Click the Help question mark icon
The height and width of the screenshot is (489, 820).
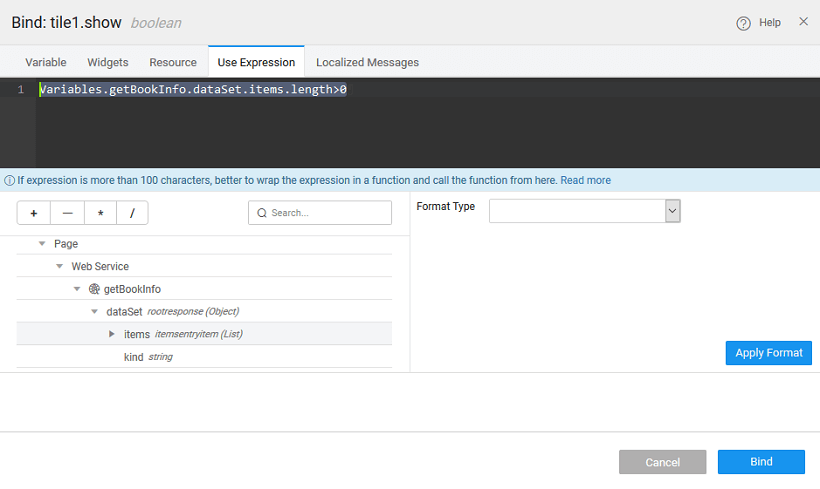(x=743, y=23)
